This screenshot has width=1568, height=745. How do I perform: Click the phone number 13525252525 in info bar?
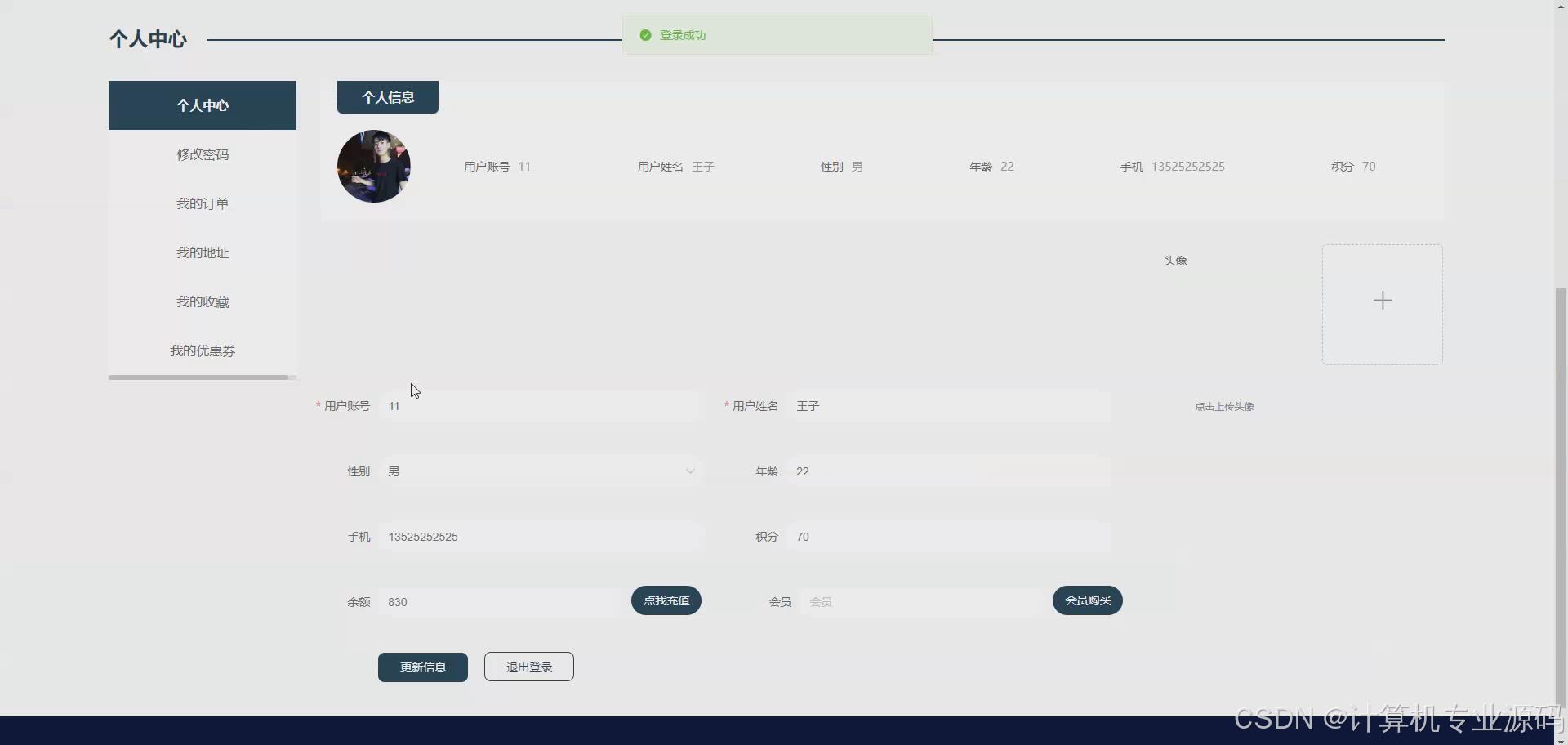click(x=1188, y=167)
